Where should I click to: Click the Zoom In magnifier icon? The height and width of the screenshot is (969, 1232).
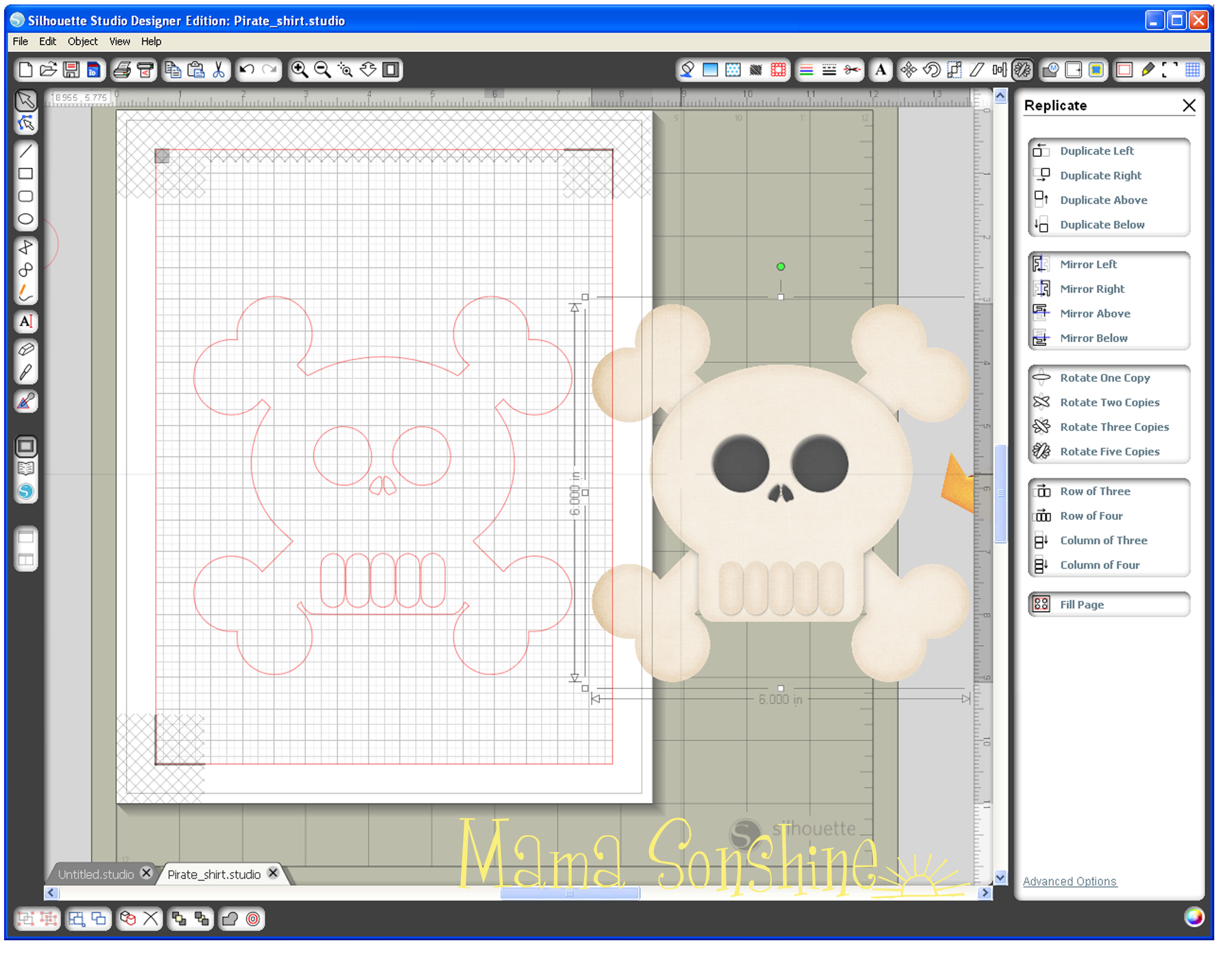coord(299,70)
